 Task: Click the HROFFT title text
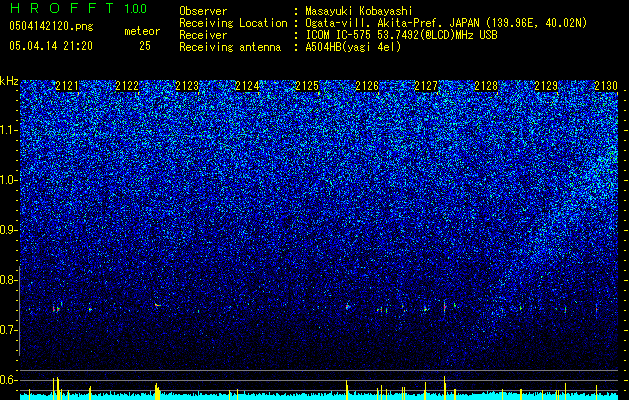pos(62,8)
